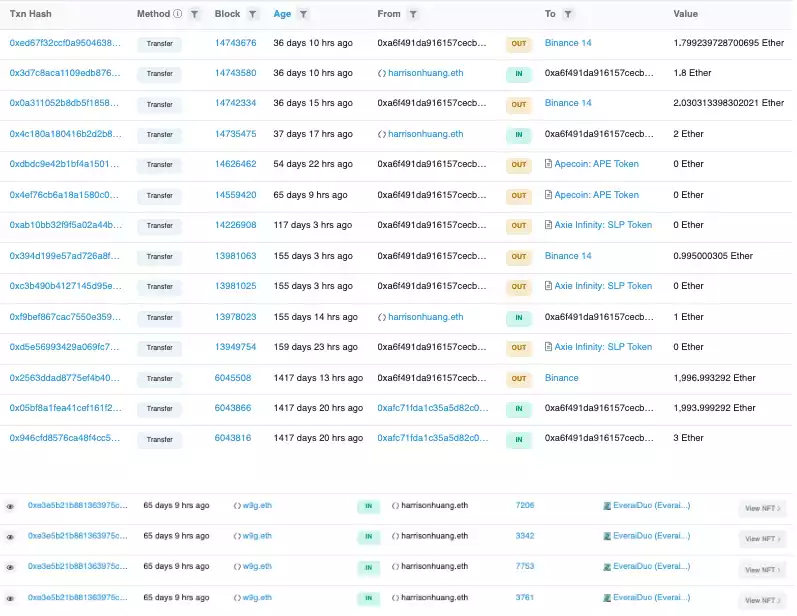Open block 14559420
The width and height of the screenshot is (797, 616).
point(235,195)
